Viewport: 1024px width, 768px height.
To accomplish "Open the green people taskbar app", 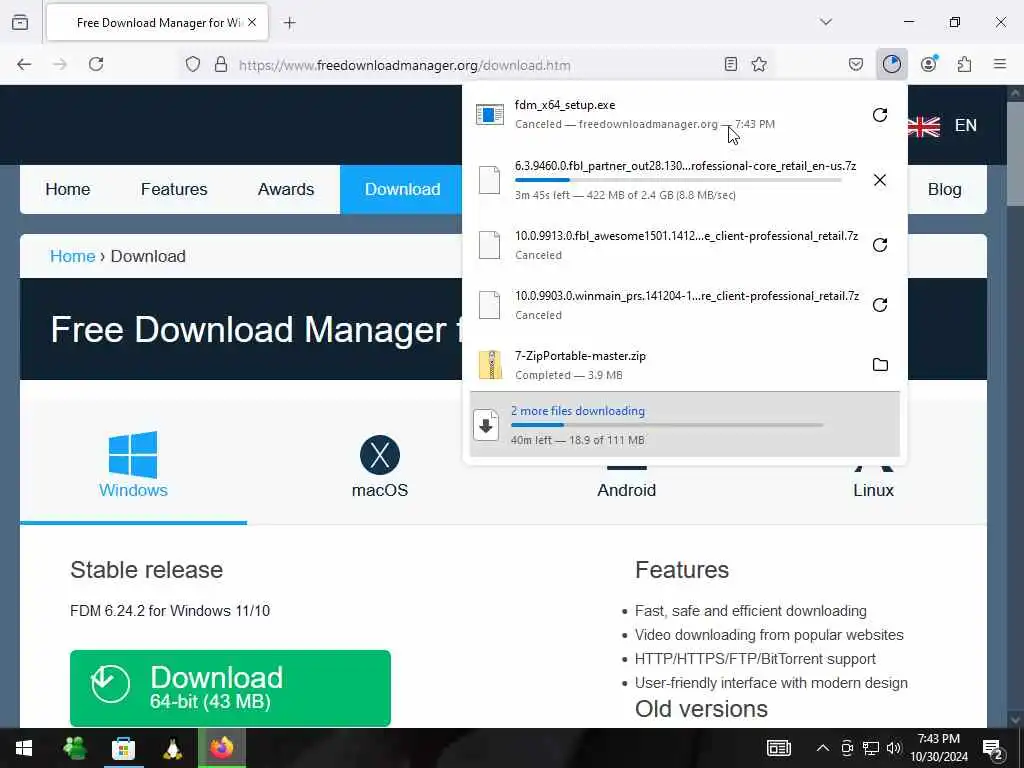I will (x=74, y=748).
